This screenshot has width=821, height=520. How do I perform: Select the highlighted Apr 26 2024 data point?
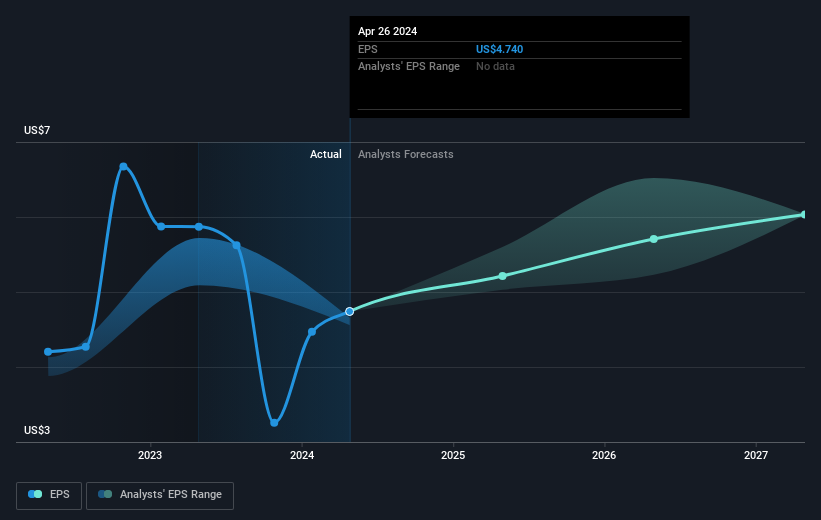click(x=350, y=312)
